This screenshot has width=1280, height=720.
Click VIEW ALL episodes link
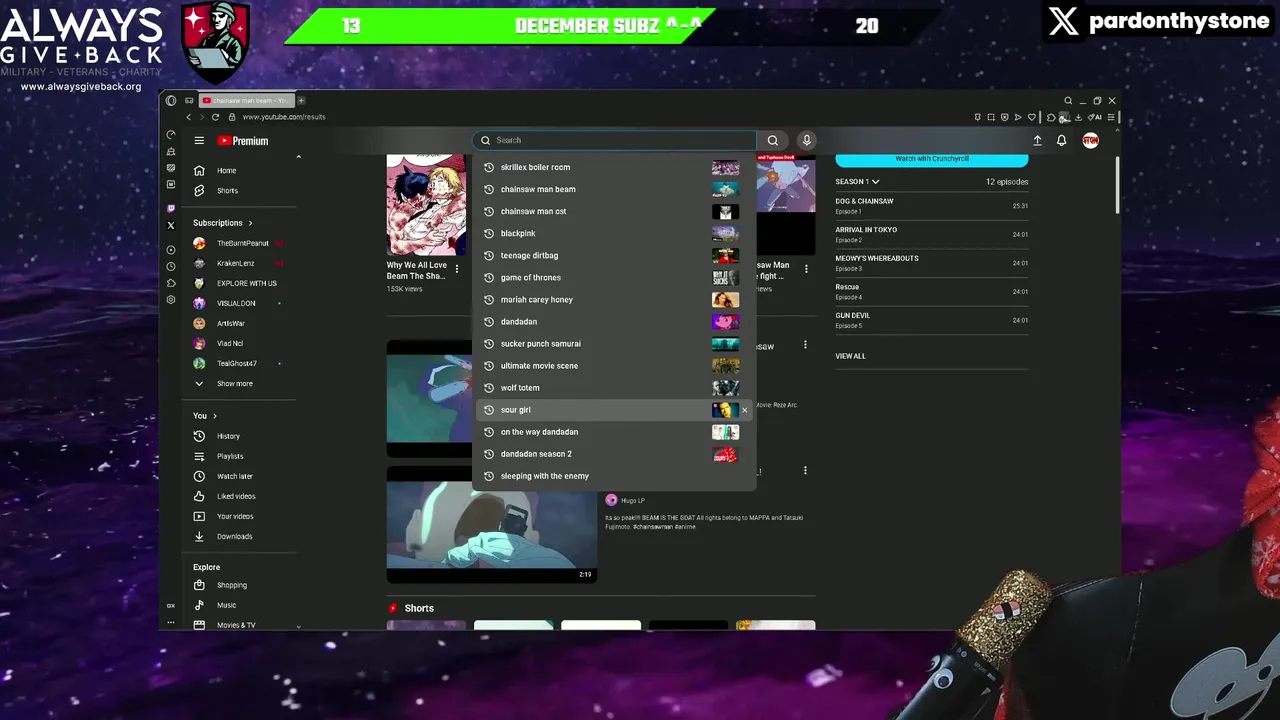coord(851,356)
